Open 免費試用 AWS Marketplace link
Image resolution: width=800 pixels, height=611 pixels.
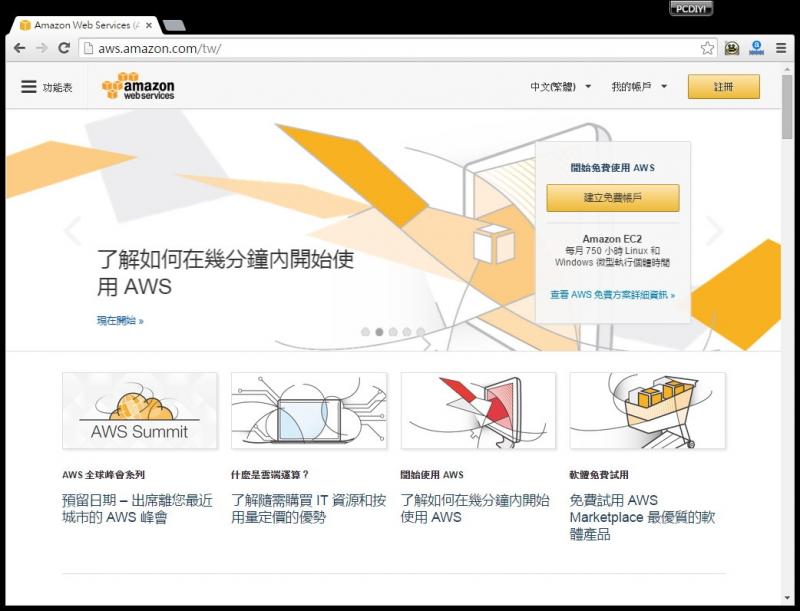[642, 517]
